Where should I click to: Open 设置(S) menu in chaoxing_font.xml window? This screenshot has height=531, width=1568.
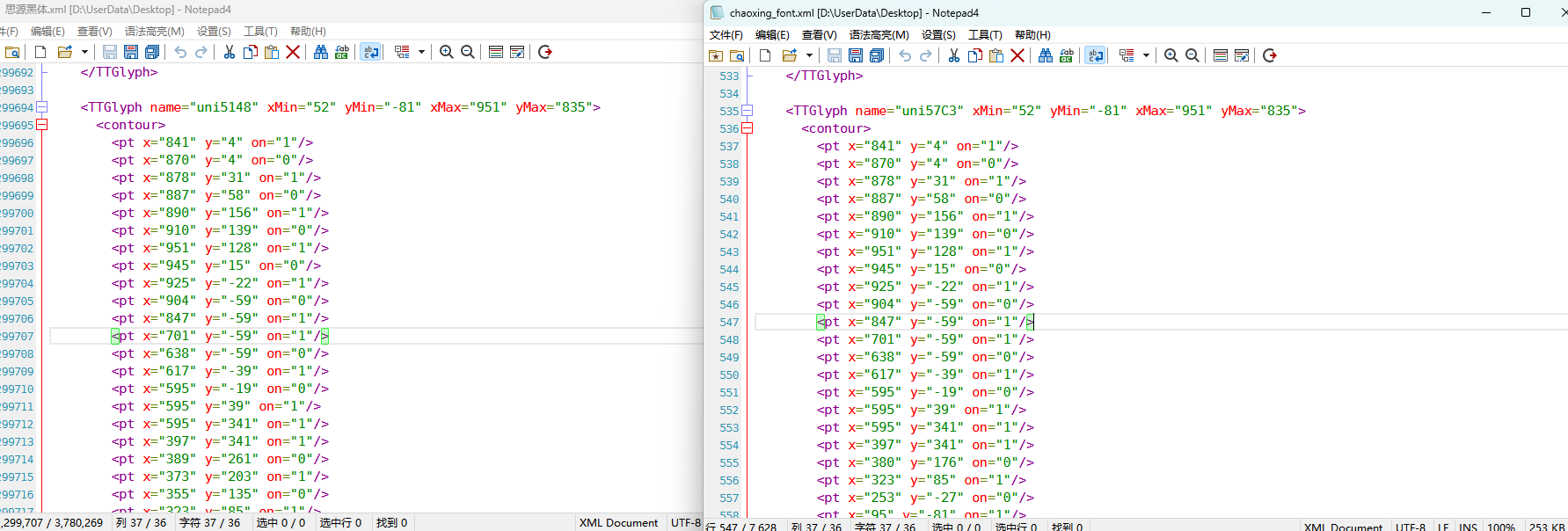point(938,35)
